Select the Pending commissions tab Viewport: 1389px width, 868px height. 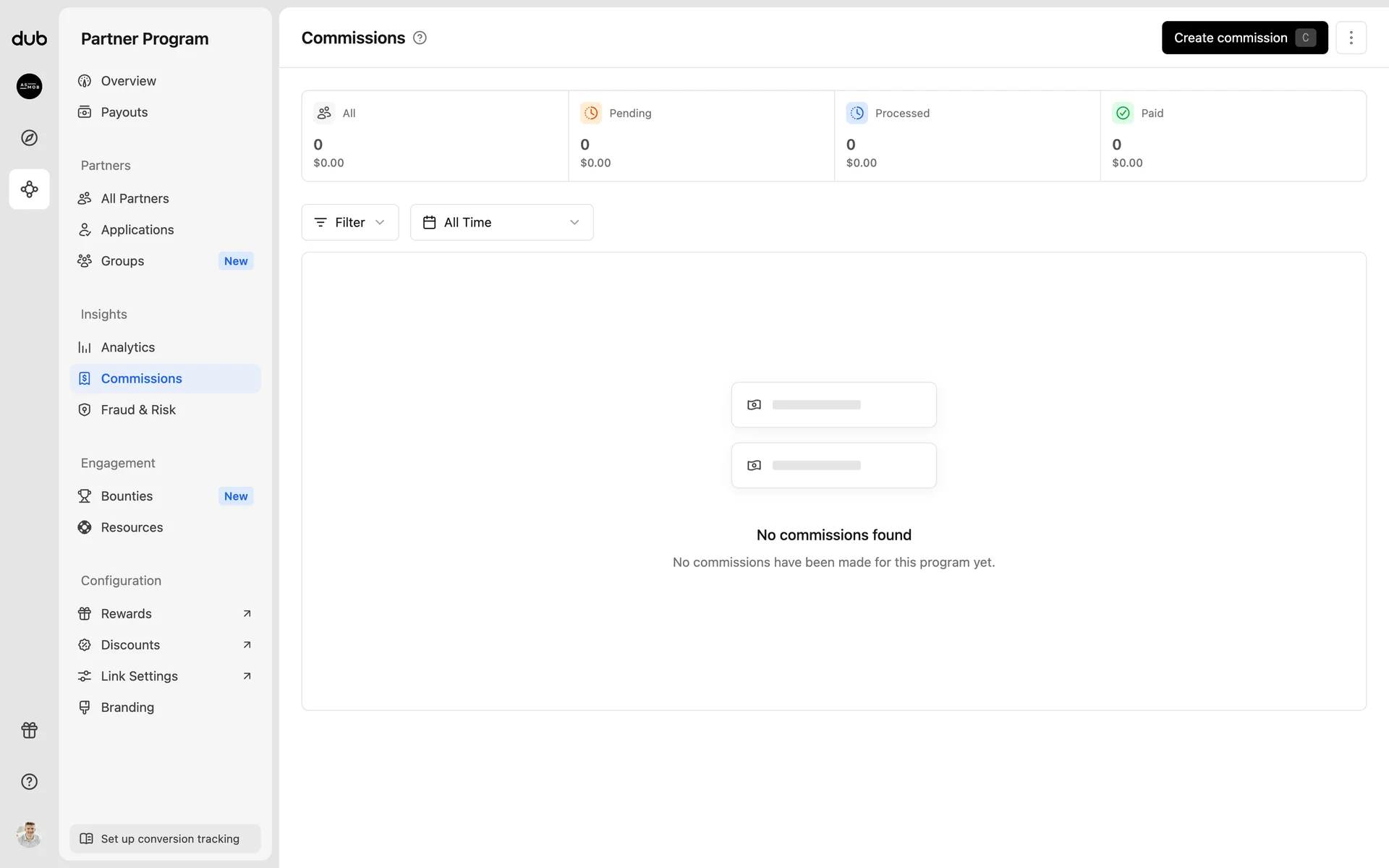tap(701, 136)
